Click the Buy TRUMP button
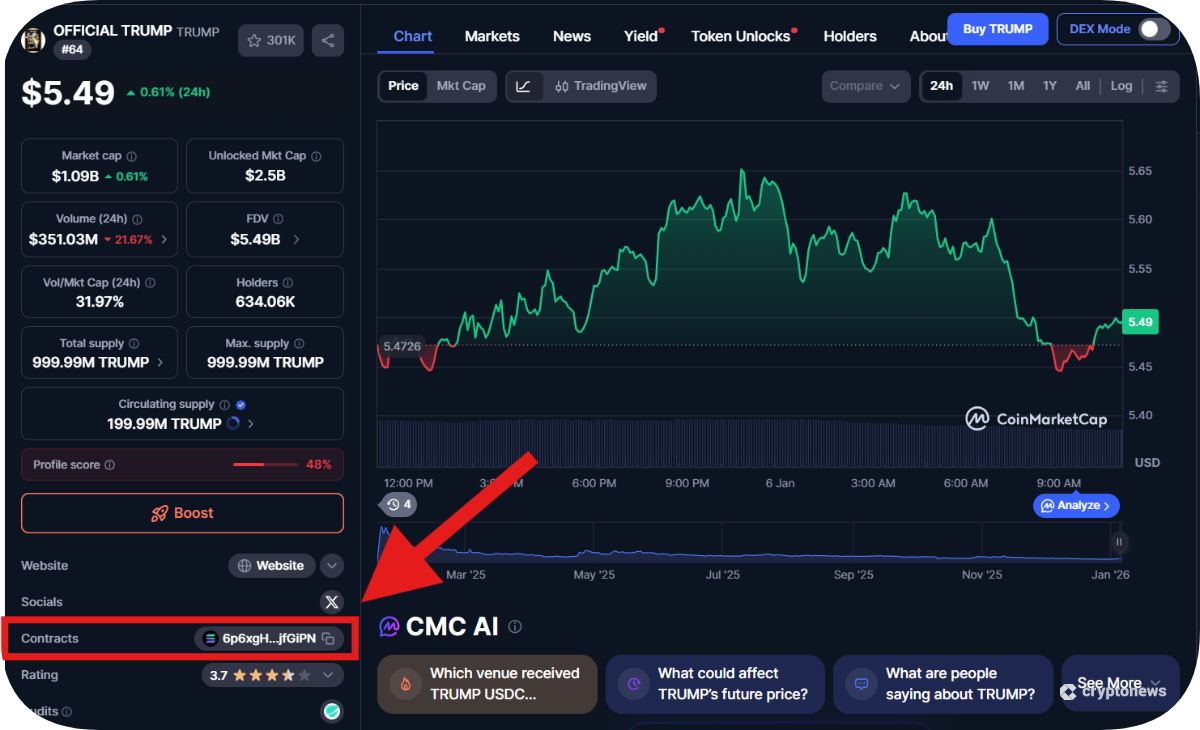1200x730 pixels. (997, 29)
